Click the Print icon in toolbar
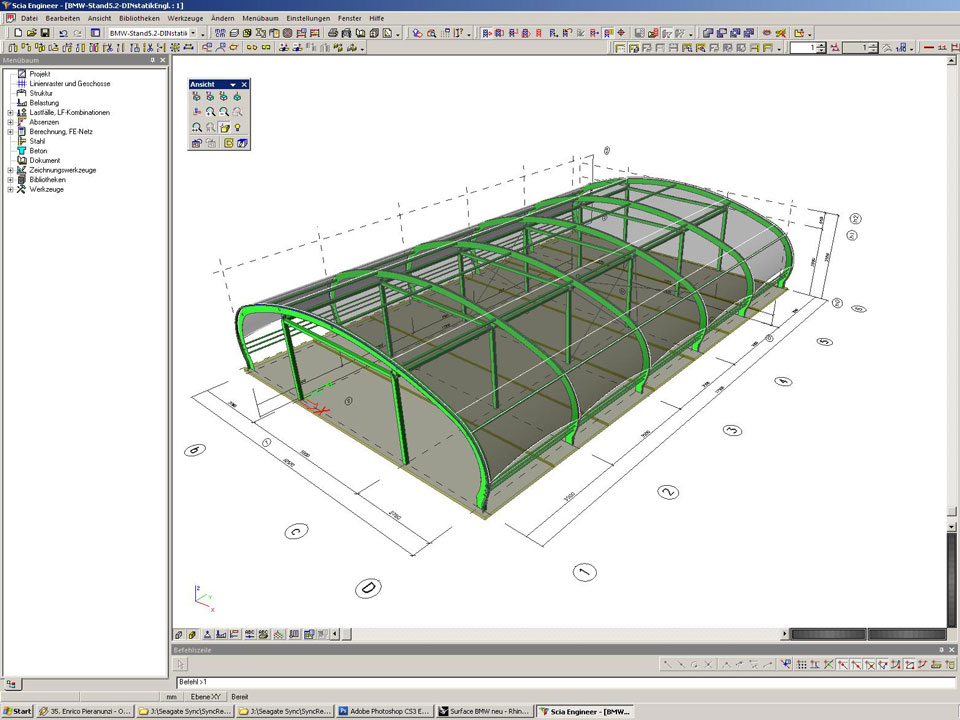The width and height of the screenshot is (960, 720). point(333,33)
